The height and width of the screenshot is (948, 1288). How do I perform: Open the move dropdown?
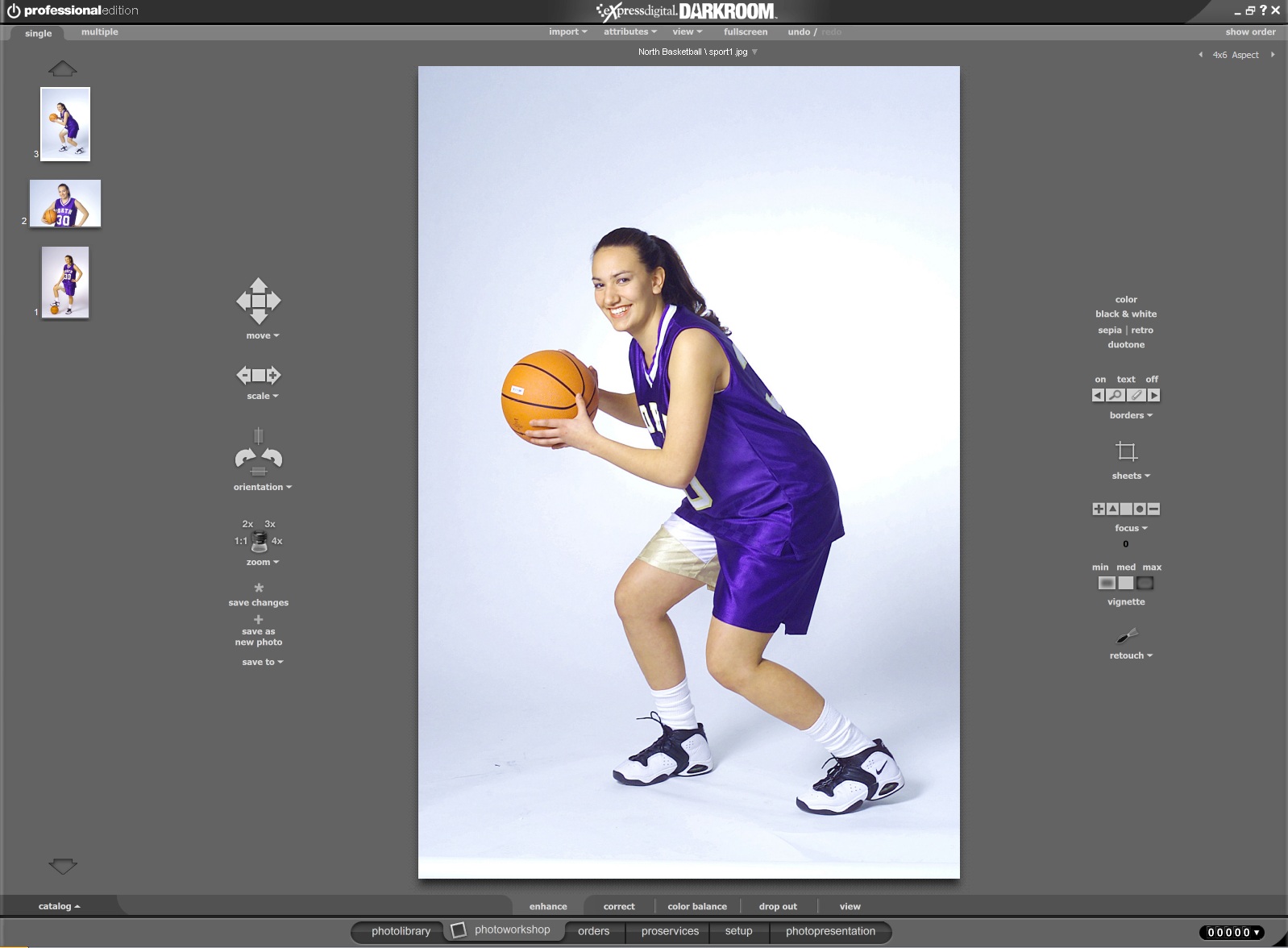(263, 336)
